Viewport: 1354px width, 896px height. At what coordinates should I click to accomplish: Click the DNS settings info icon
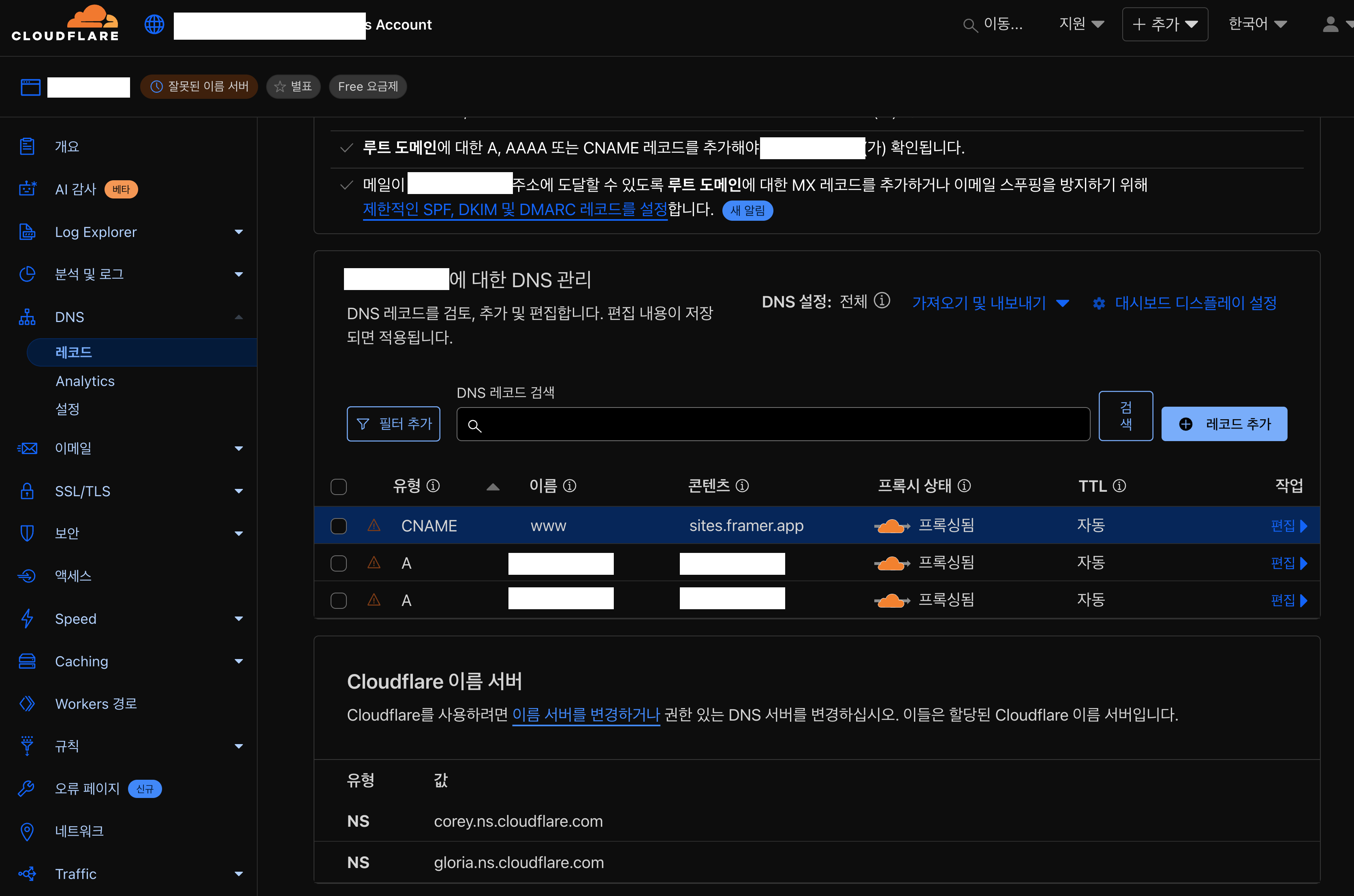tap(882, 301)
